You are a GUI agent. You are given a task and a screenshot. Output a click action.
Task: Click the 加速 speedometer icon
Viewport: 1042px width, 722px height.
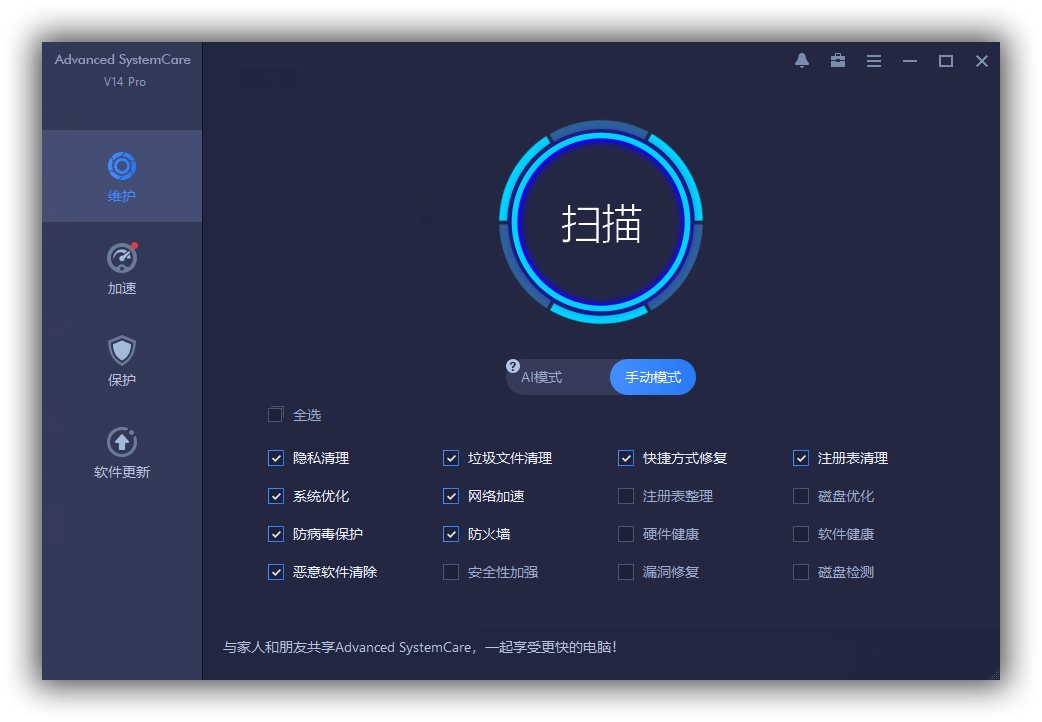(x=122, y=258)
